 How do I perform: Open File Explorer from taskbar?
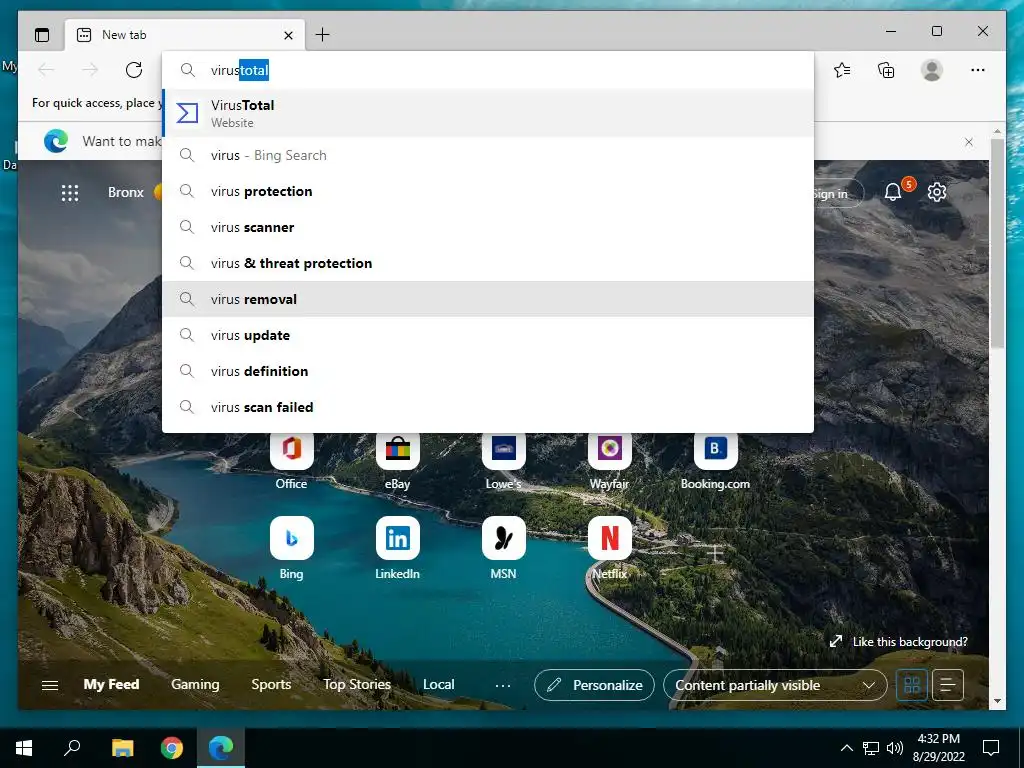click(x=122, y=748)
